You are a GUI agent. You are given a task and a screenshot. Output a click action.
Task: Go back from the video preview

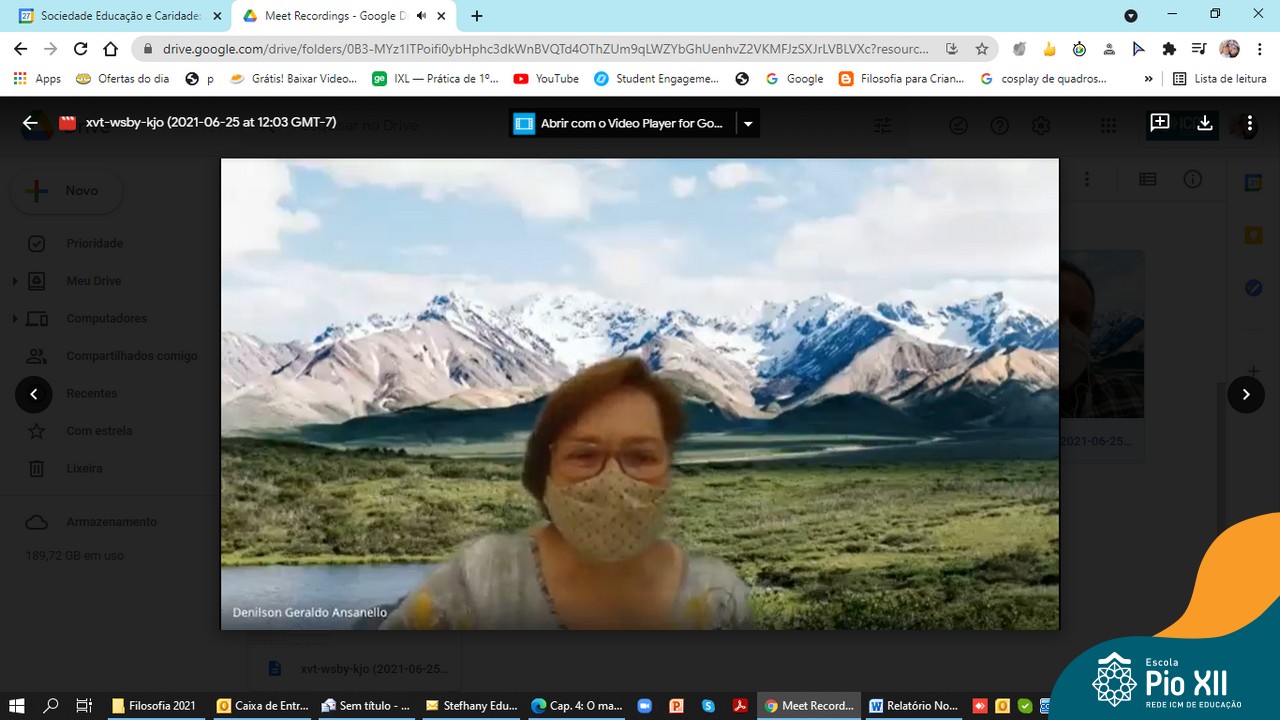(30, 123)
